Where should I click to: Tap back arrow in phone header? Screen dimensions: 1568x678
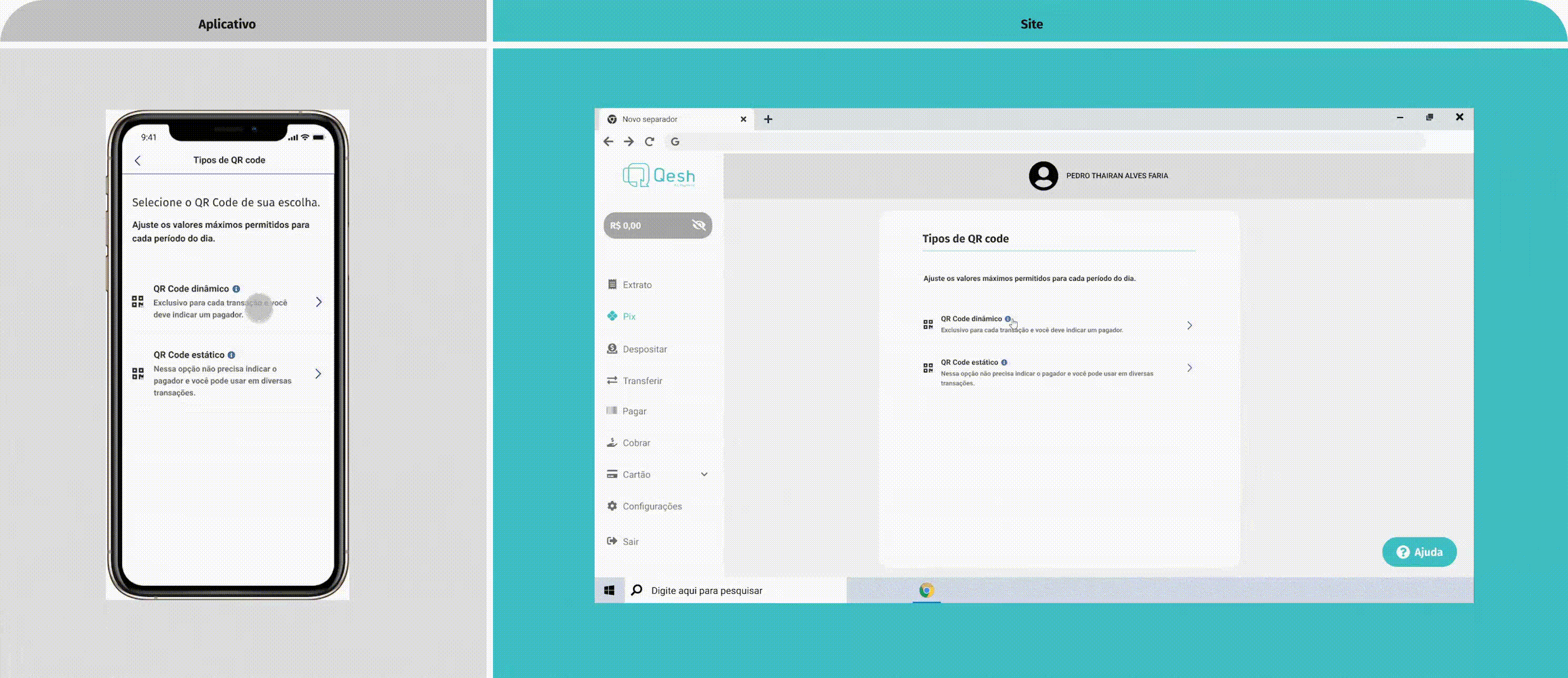(137, 160)
